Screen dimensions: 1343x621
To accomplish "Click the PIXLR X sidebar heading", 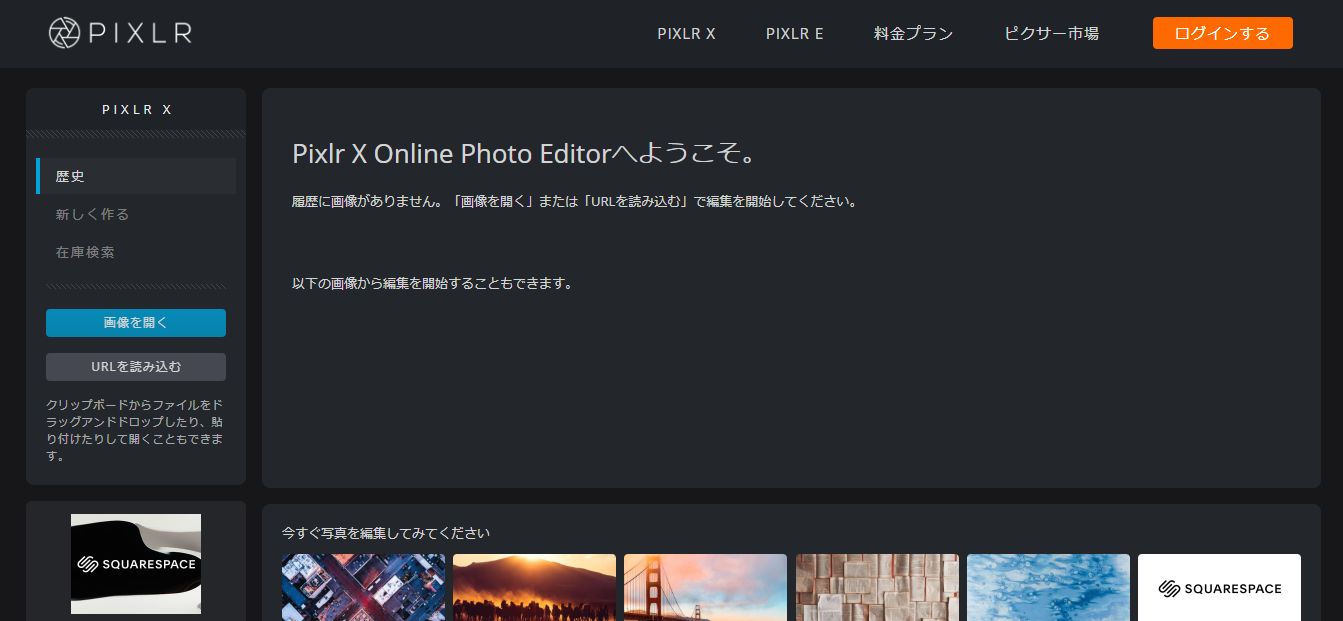I will pyautogui.click(x=137, y=110).
